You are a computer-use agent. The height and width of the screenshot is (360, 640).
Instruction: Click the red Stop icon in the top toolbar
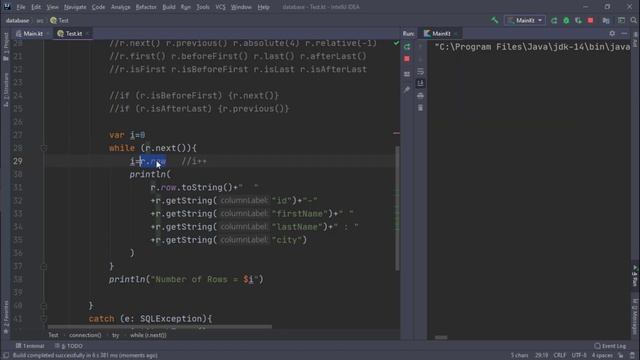click(591, 20)
